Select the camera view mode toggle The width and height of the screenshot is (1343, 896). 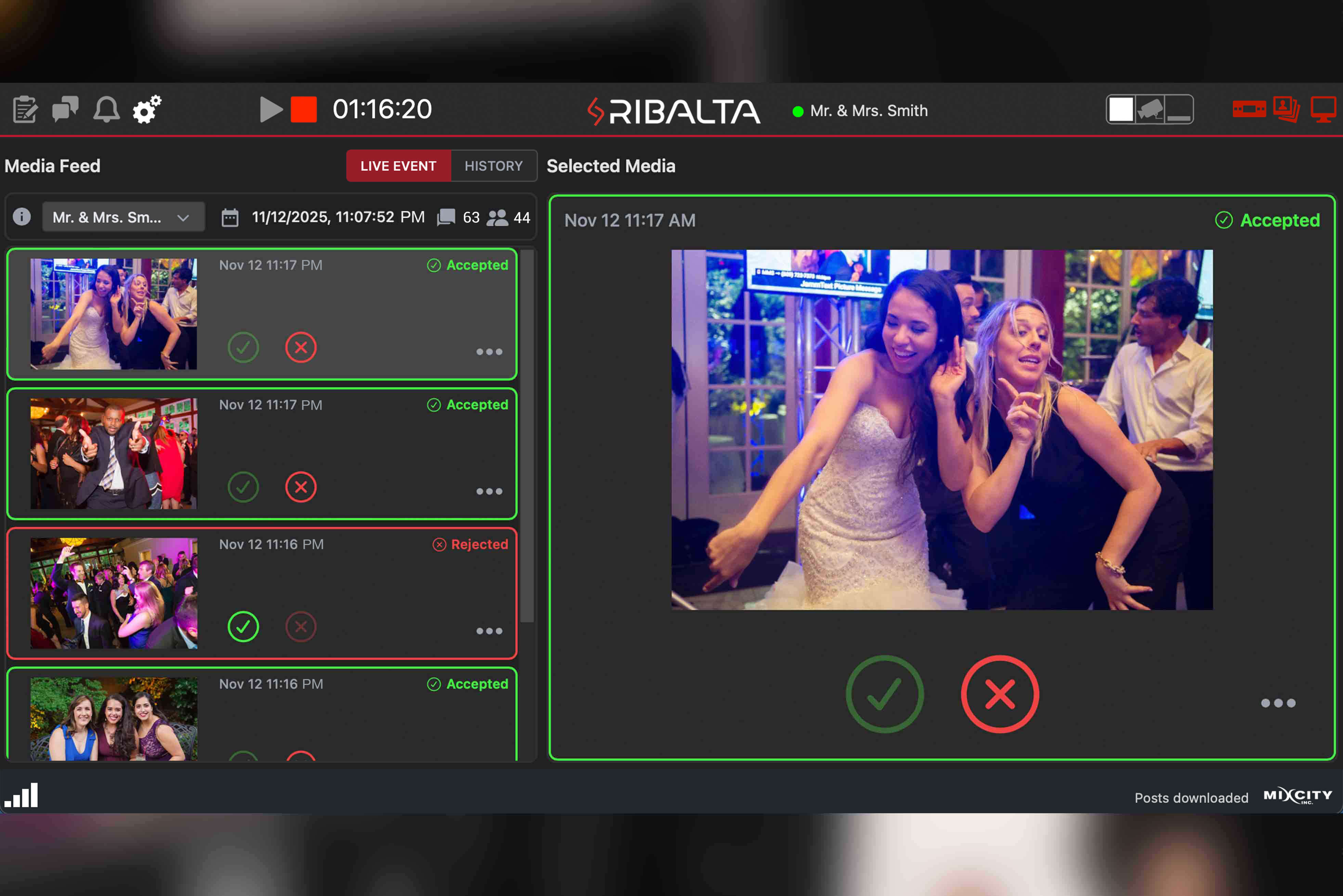[x=1150, y=108]
